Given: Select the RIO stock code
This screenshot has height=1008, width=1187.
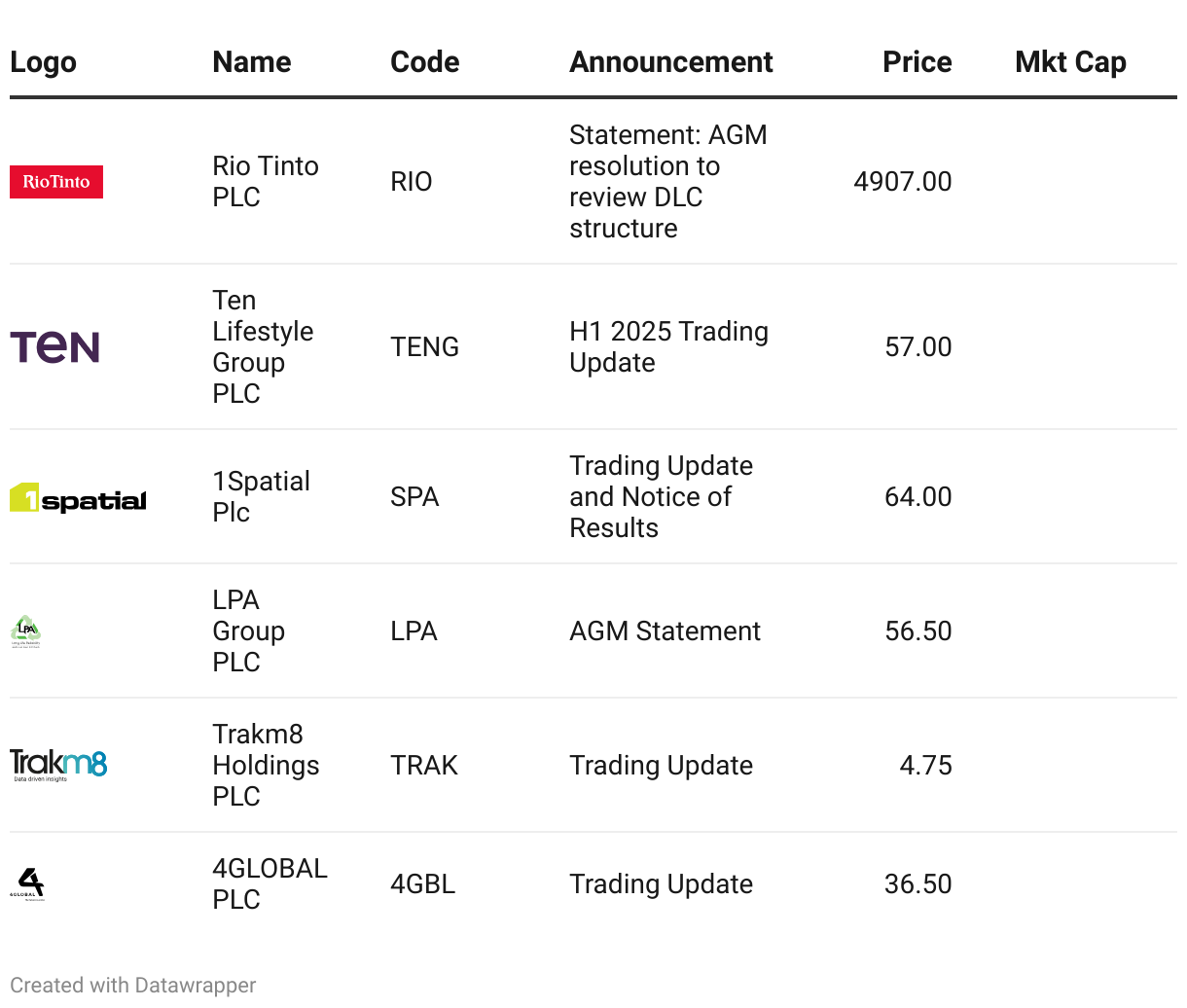Looking at the screenshot, I should [412, 182].
